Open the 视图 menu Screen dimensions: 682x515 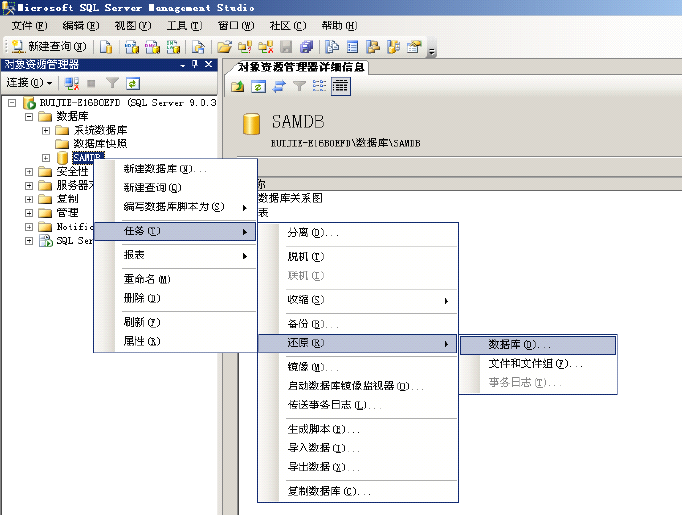[x=133, y=26]
